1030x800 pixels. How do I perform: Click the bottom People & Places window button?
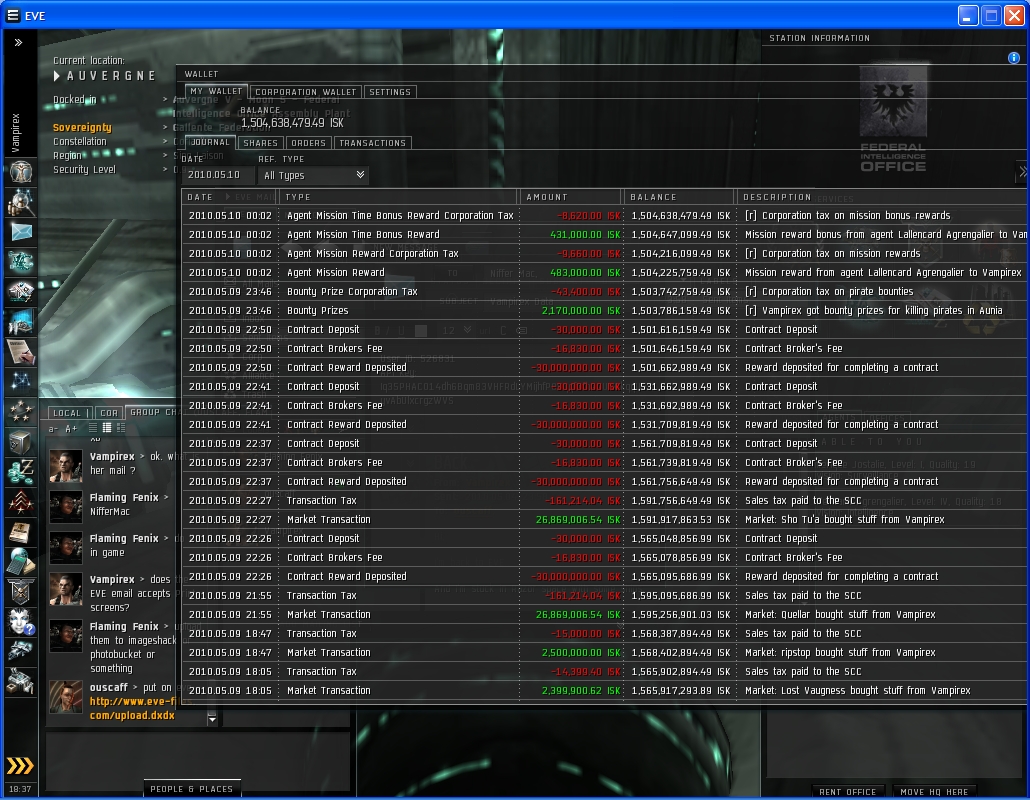click(192, 789)
